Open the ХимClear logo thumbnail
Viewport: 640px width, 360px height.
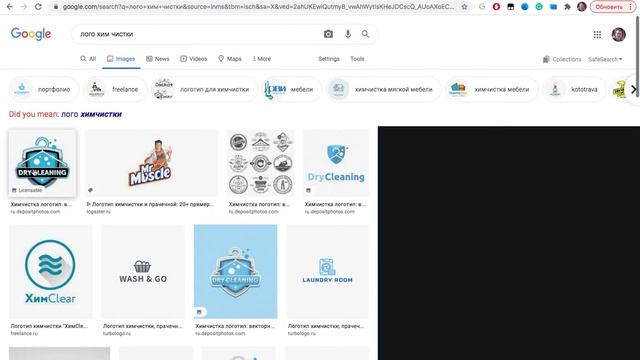coord(51,271)
